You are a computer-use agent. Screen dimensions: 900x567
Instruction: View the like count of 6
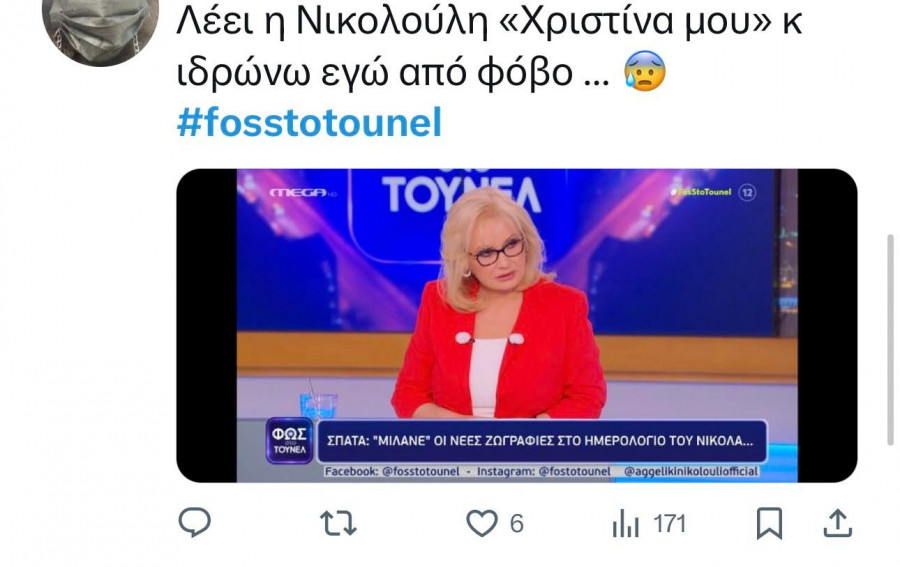[517, 523]
